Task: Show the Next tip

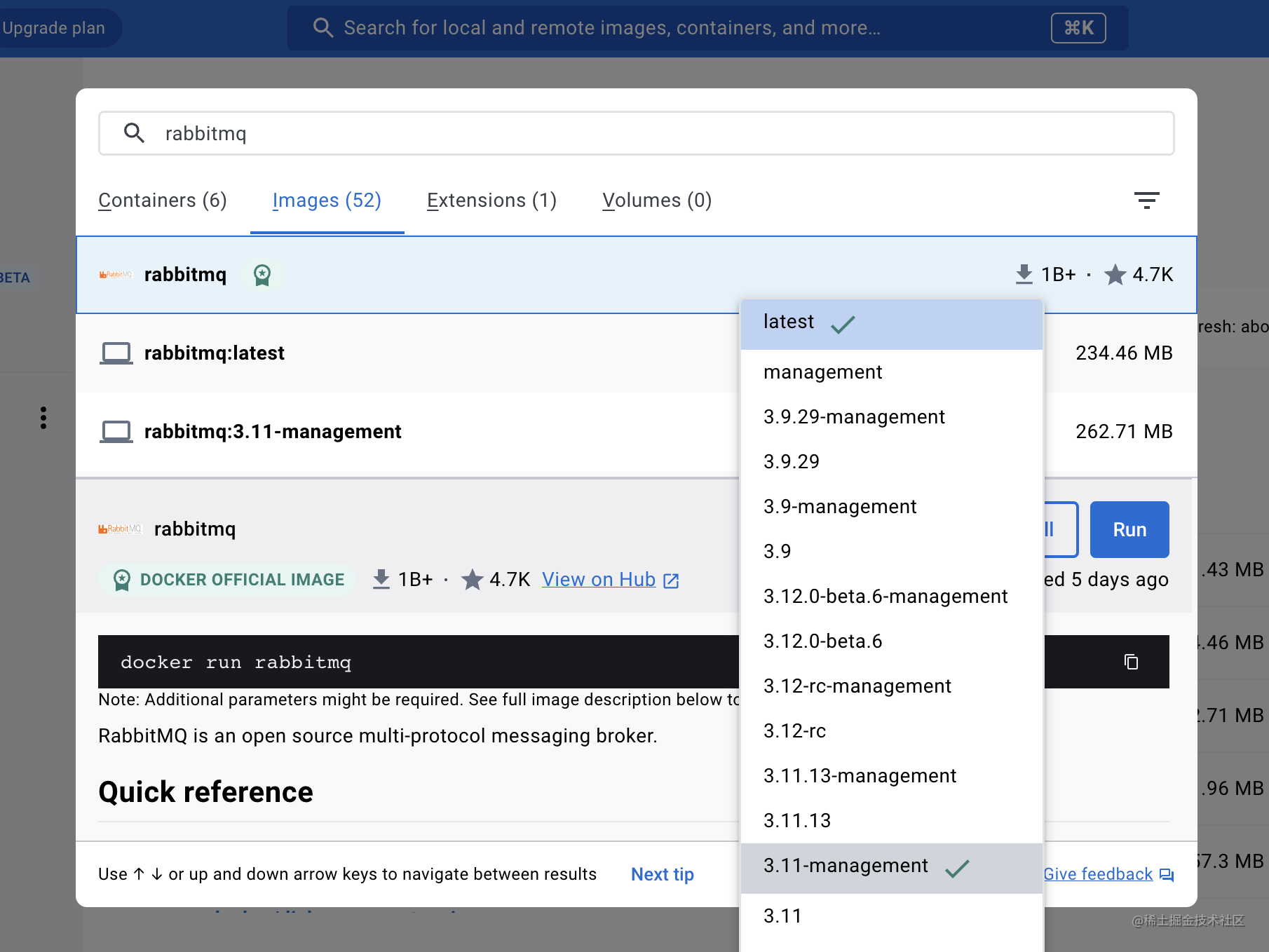Action: (x=662, y=874)
